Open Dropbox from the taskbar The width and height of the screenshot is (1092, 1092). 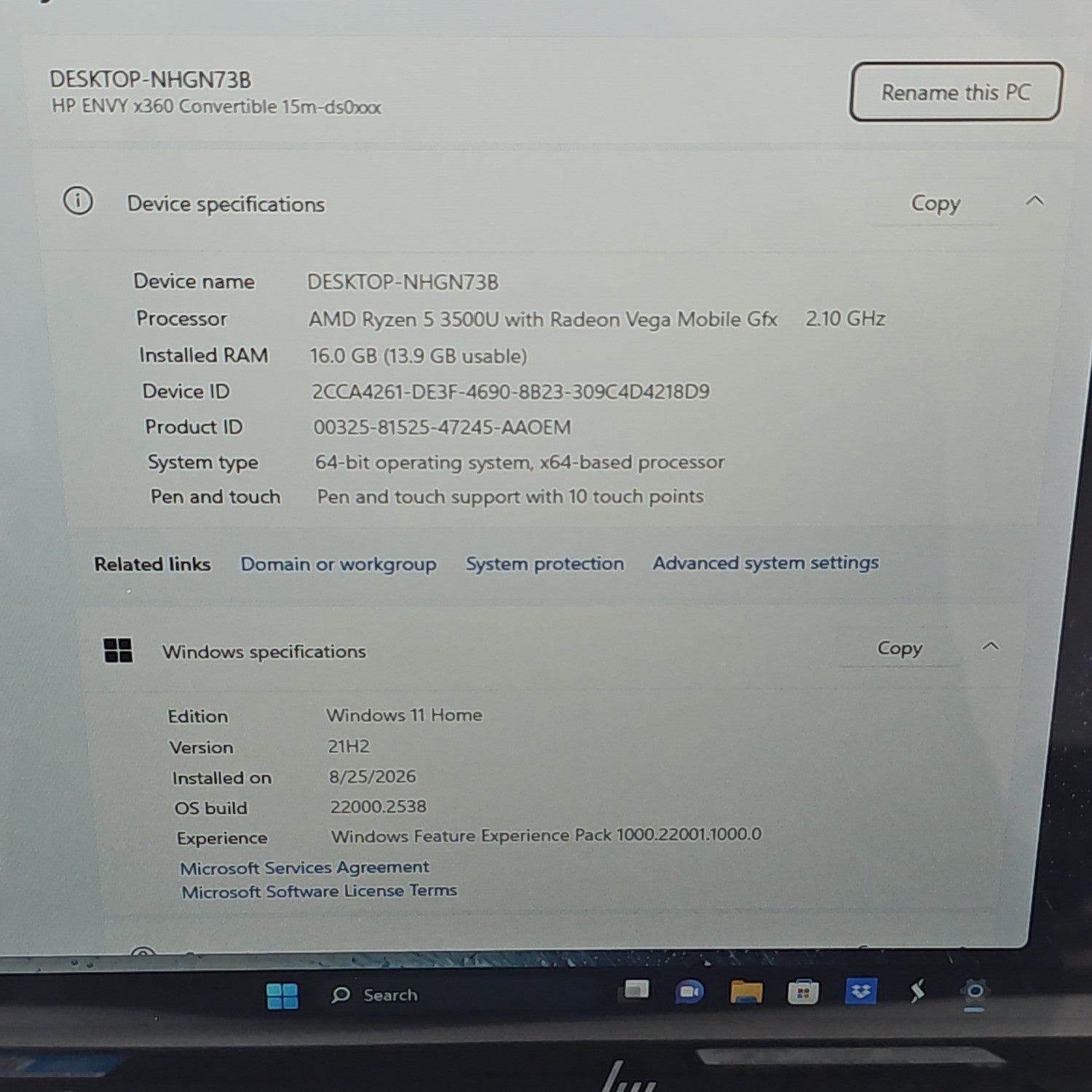860,991
